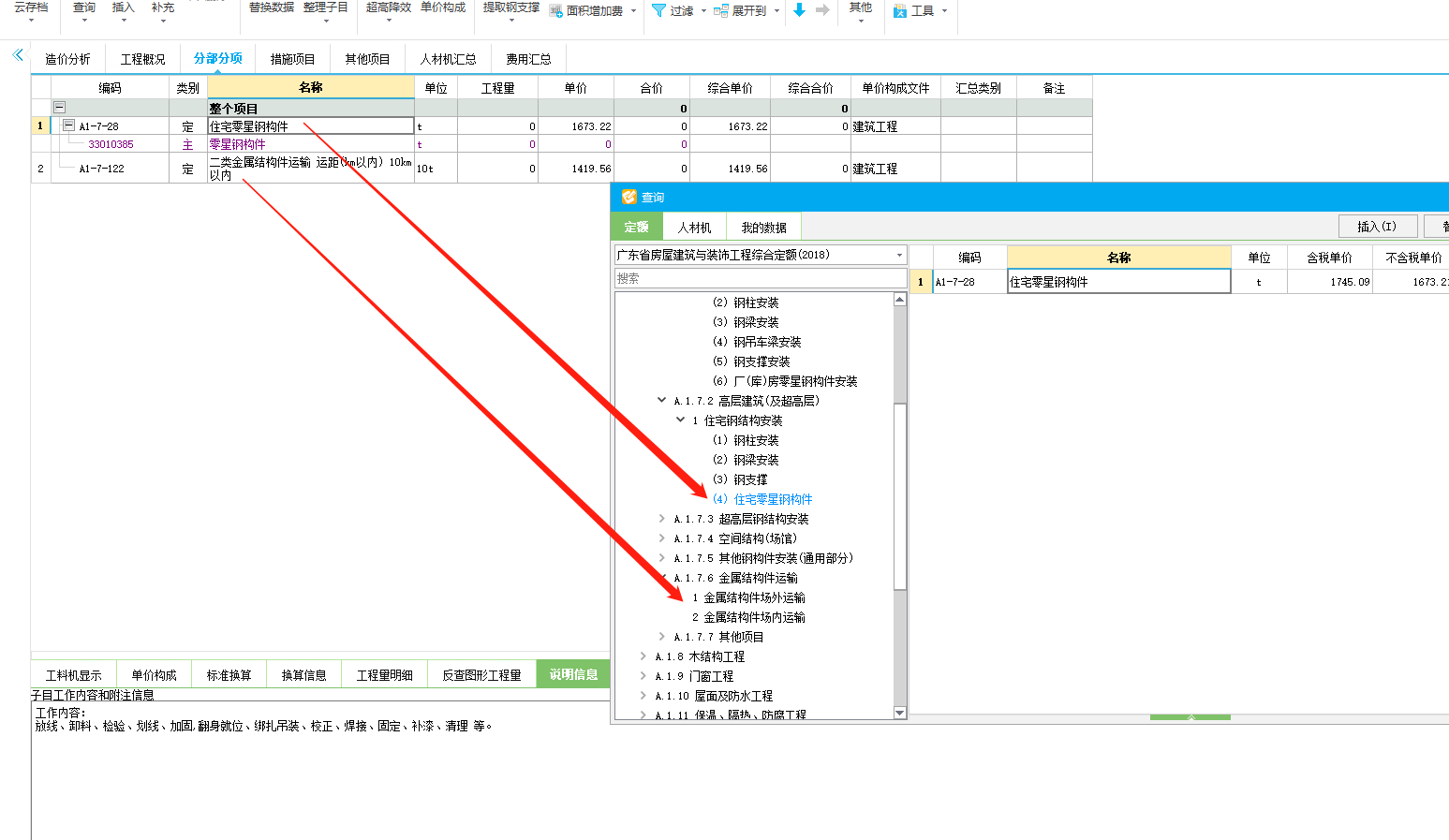The image size is (1449, 840).
Task: Click the 面积增加费 area fee icon
Action: coord(555,11)
